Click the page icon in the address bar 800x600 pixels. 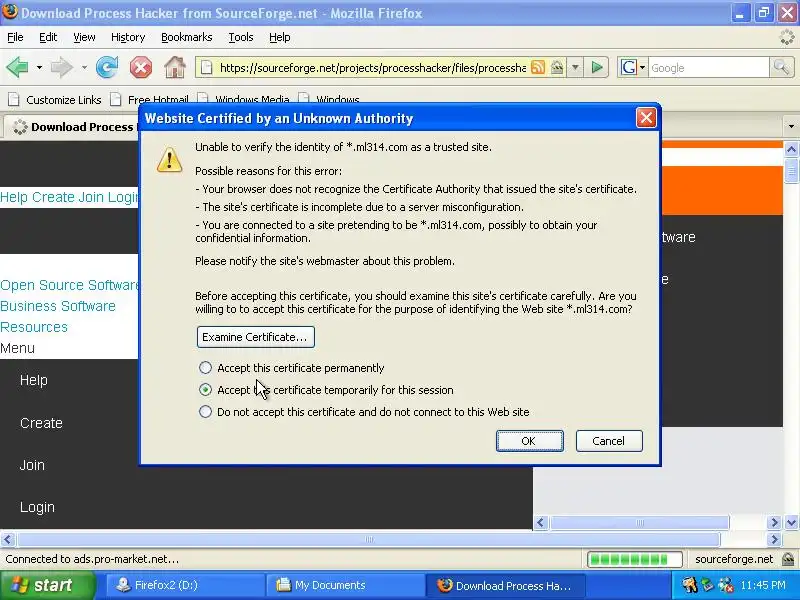coord(206,67)
